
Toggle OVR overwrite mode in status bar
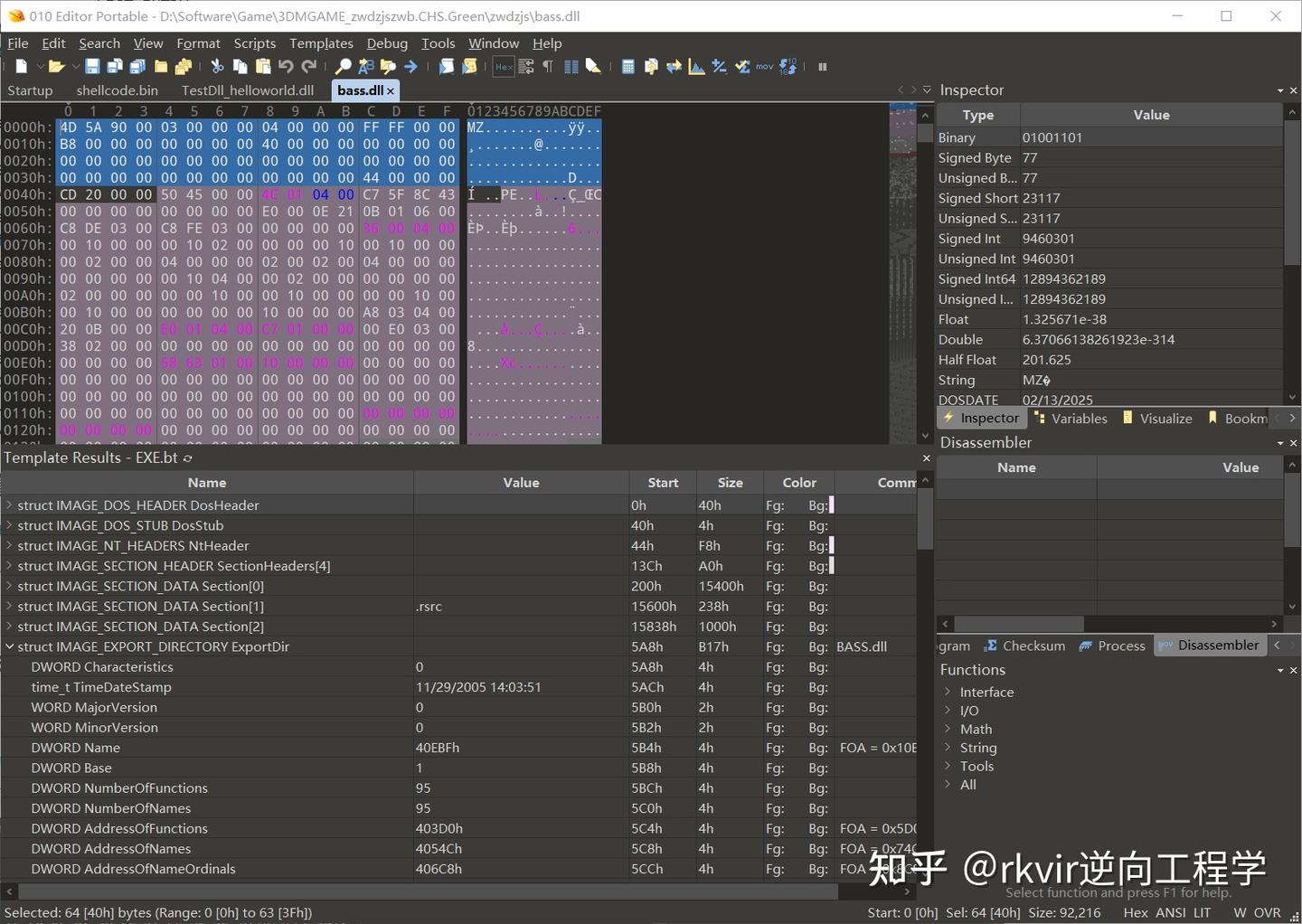pyautogui.click(x=1268, y=912)
